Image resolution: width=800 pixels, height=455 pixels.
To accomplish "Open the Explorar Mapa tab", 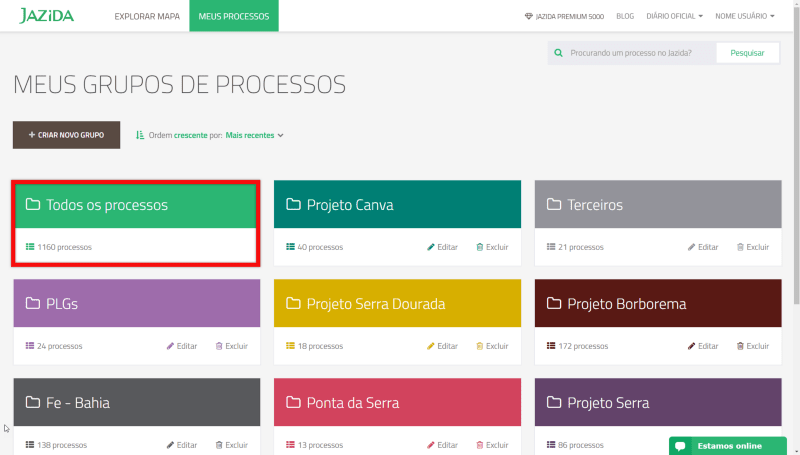I will click(x=147, y=16).
